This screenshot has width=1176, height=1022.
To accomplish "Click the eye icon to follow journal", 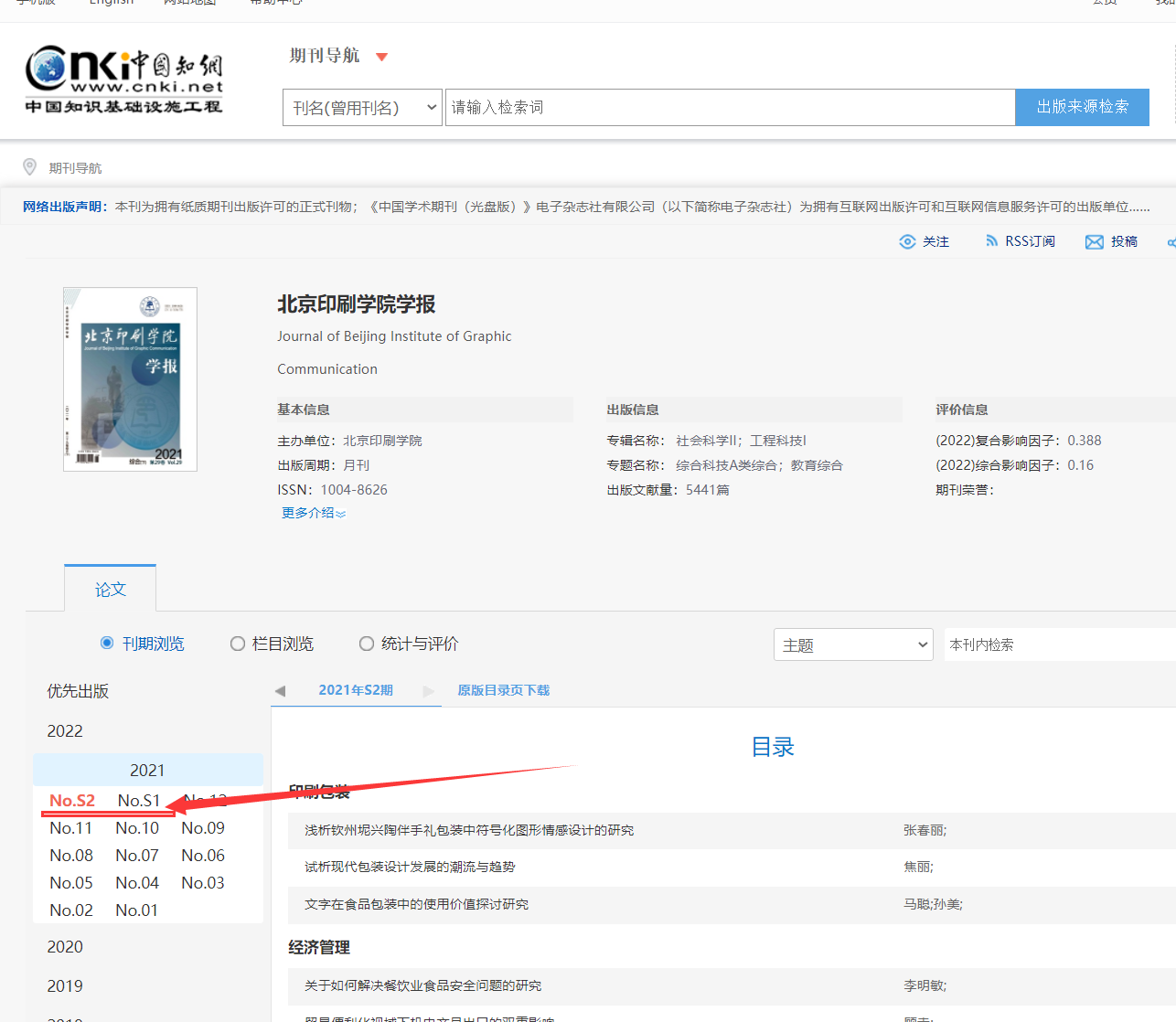I will point(907,241).
